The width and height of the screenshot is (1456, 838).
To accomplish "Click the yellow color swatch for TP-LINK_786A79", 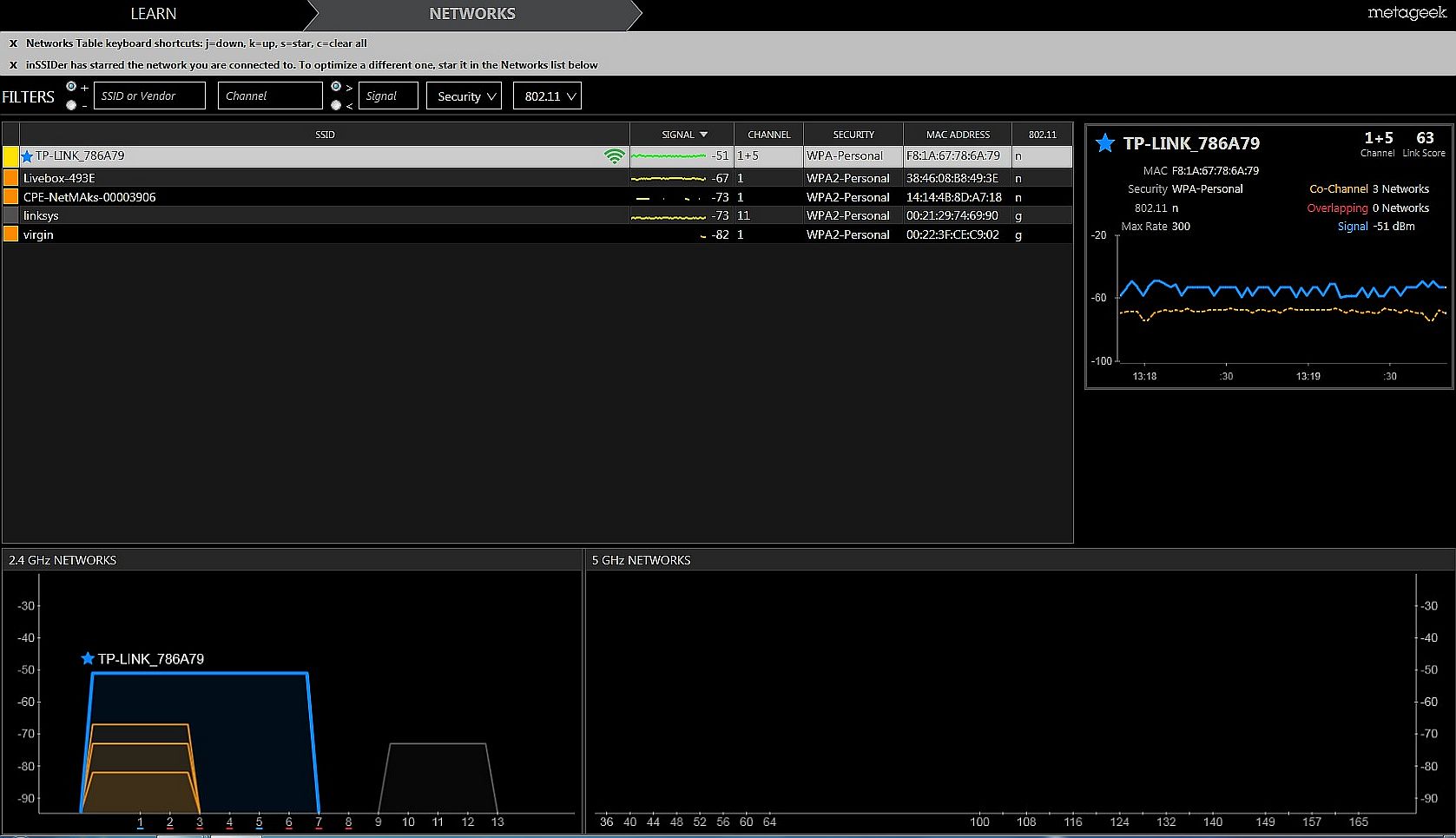I will pos(10,156).
